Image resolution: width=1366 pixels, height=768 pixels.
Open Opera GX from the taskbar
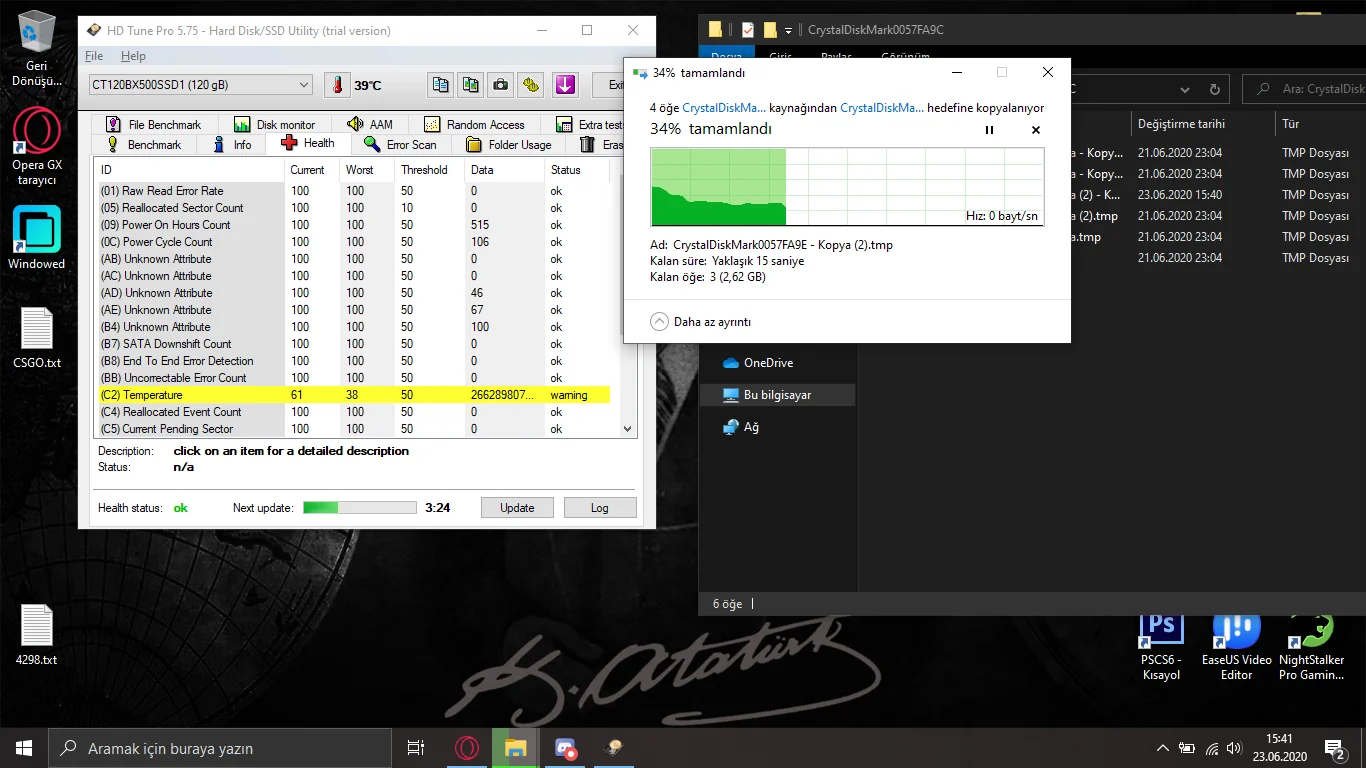coord(466,748)
